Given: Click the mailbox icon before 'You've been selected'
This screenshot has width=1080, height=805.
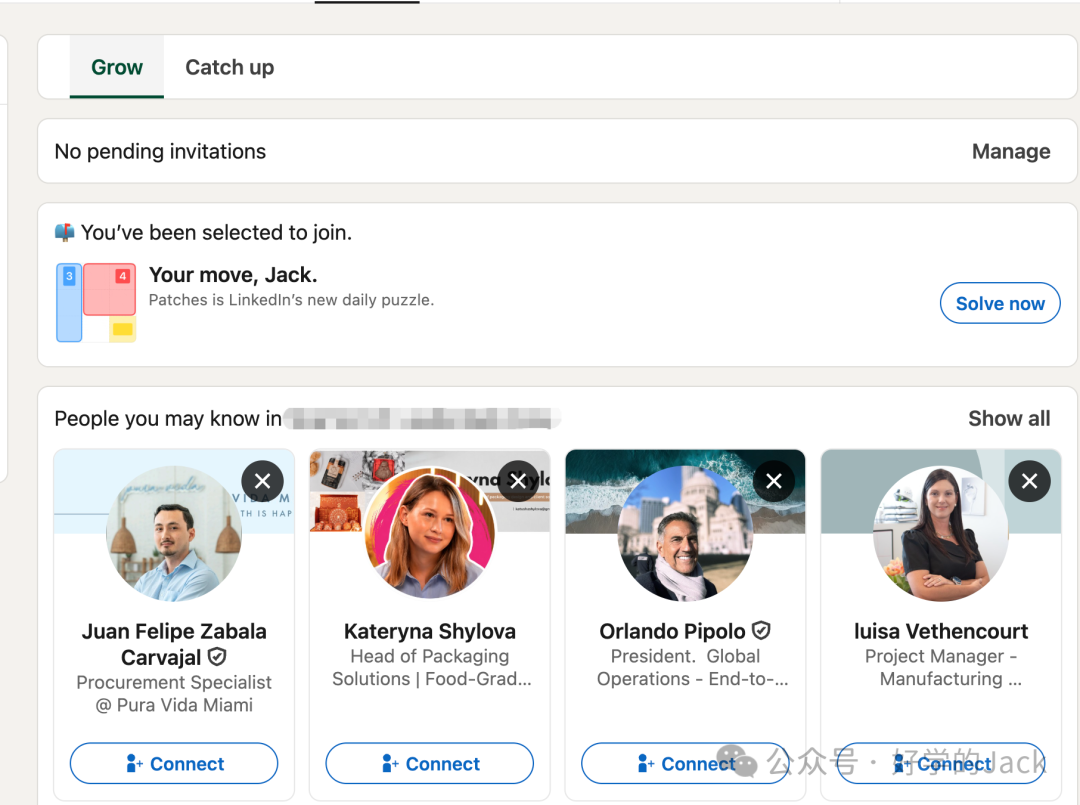Looking at the screenshot, I should [65, 233].
